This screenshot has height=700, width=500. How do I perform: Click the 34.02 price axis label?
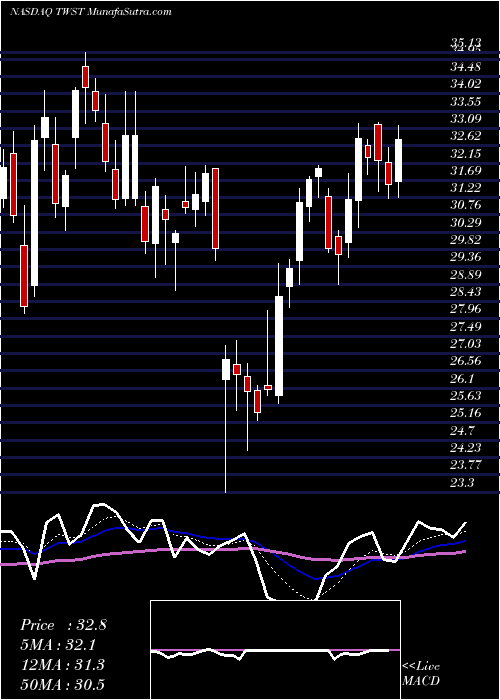[x=466, y=84]
